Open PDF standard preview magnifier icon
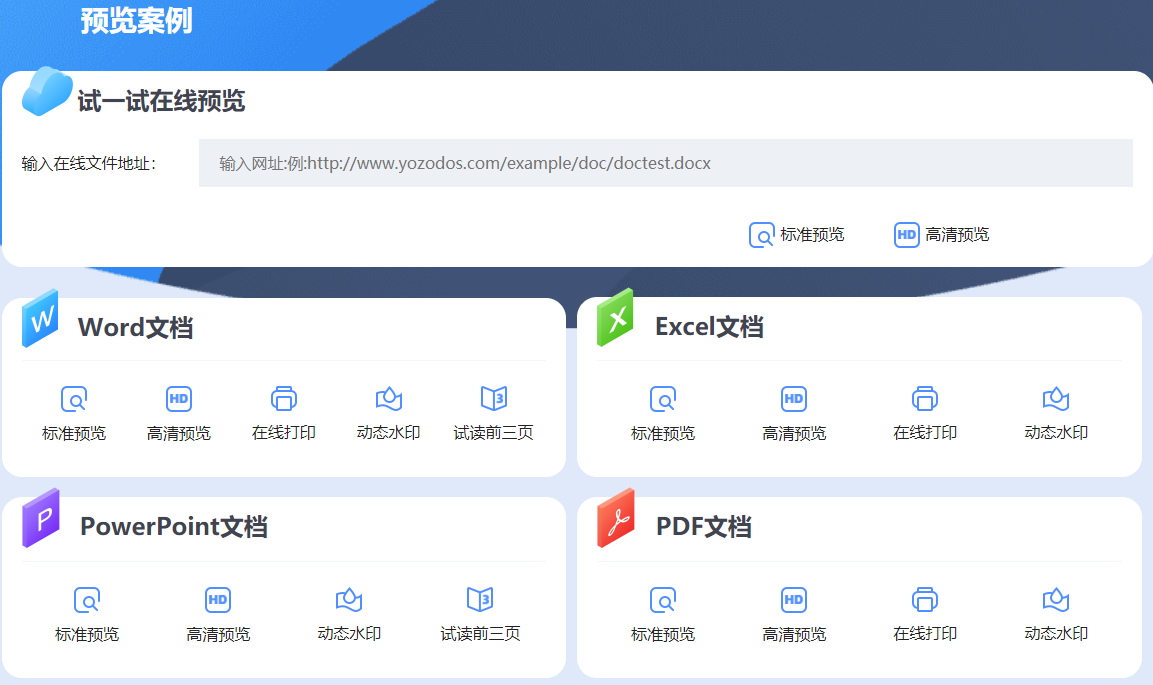1153x685 pixels. [663, 600]
